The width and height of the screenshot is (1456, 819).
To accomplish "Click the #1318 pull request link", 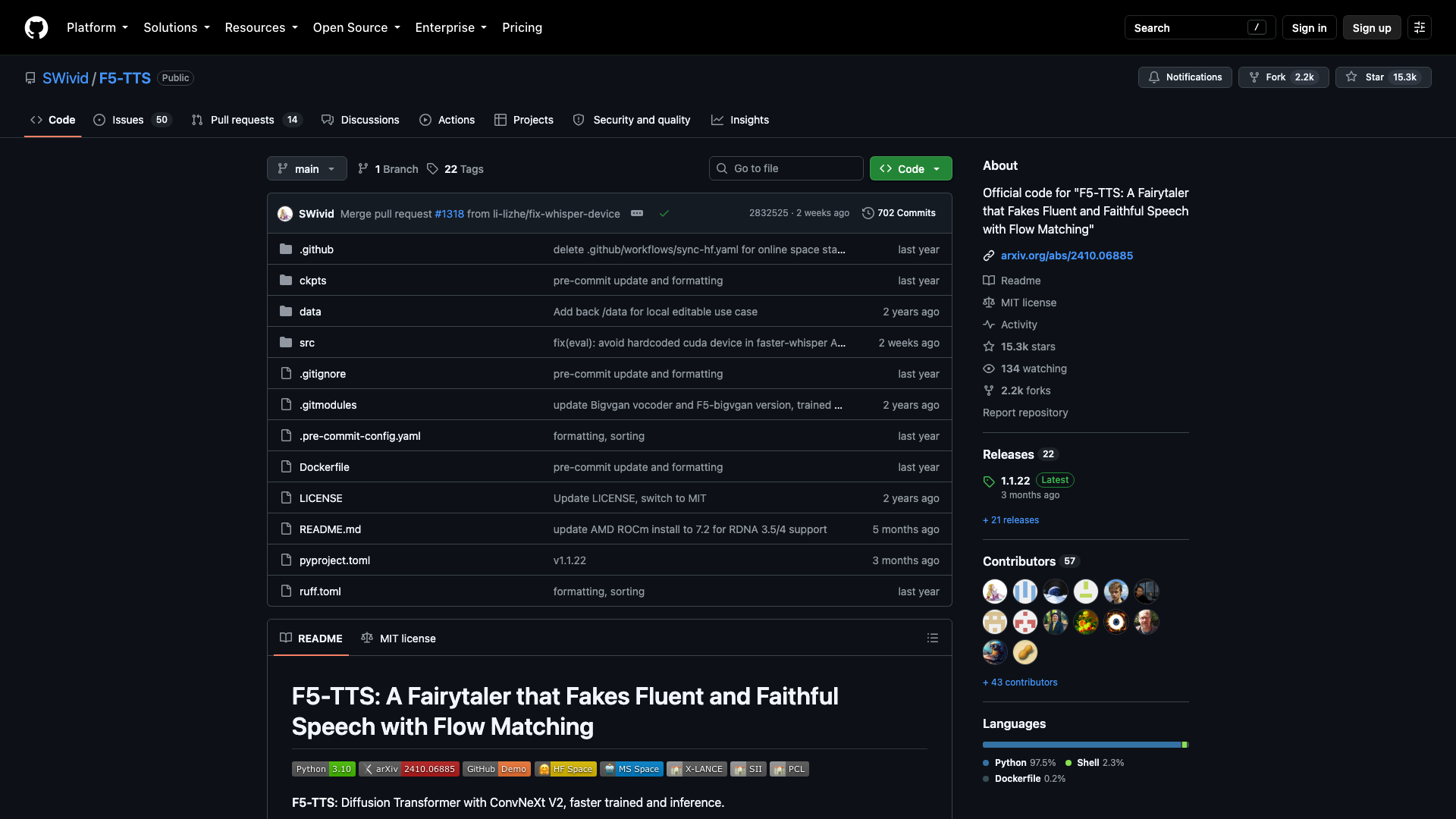I will click(x=449, y=214).
